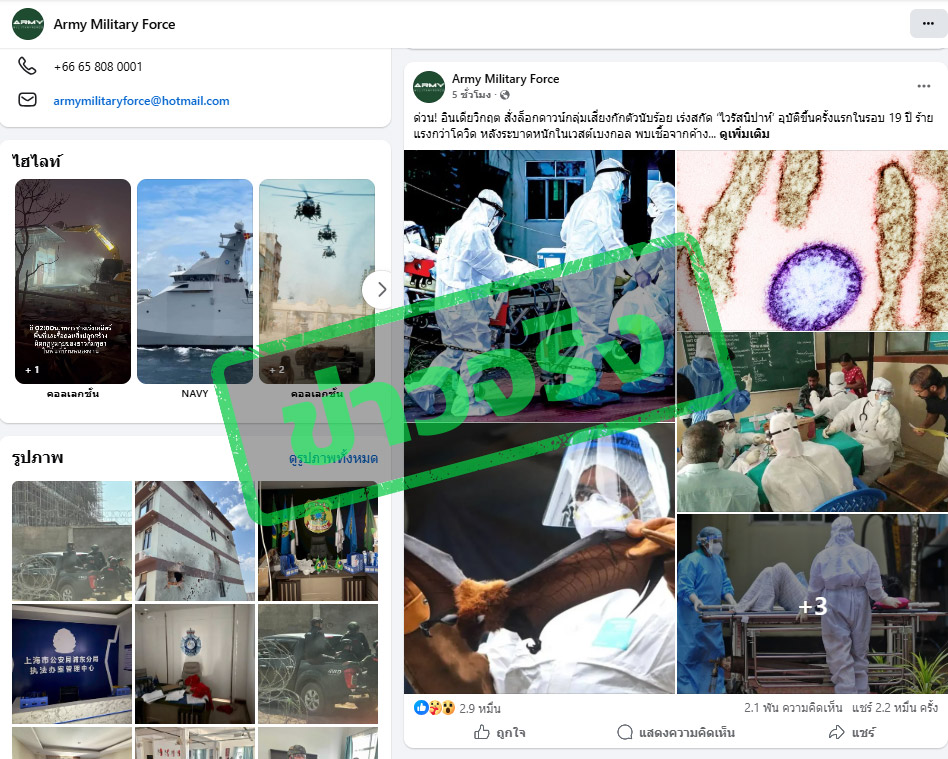Open the image of PPE staff in a classroom clinic
Screen dimensions: 948x759
pyautogui.click(x=812, y=422)
